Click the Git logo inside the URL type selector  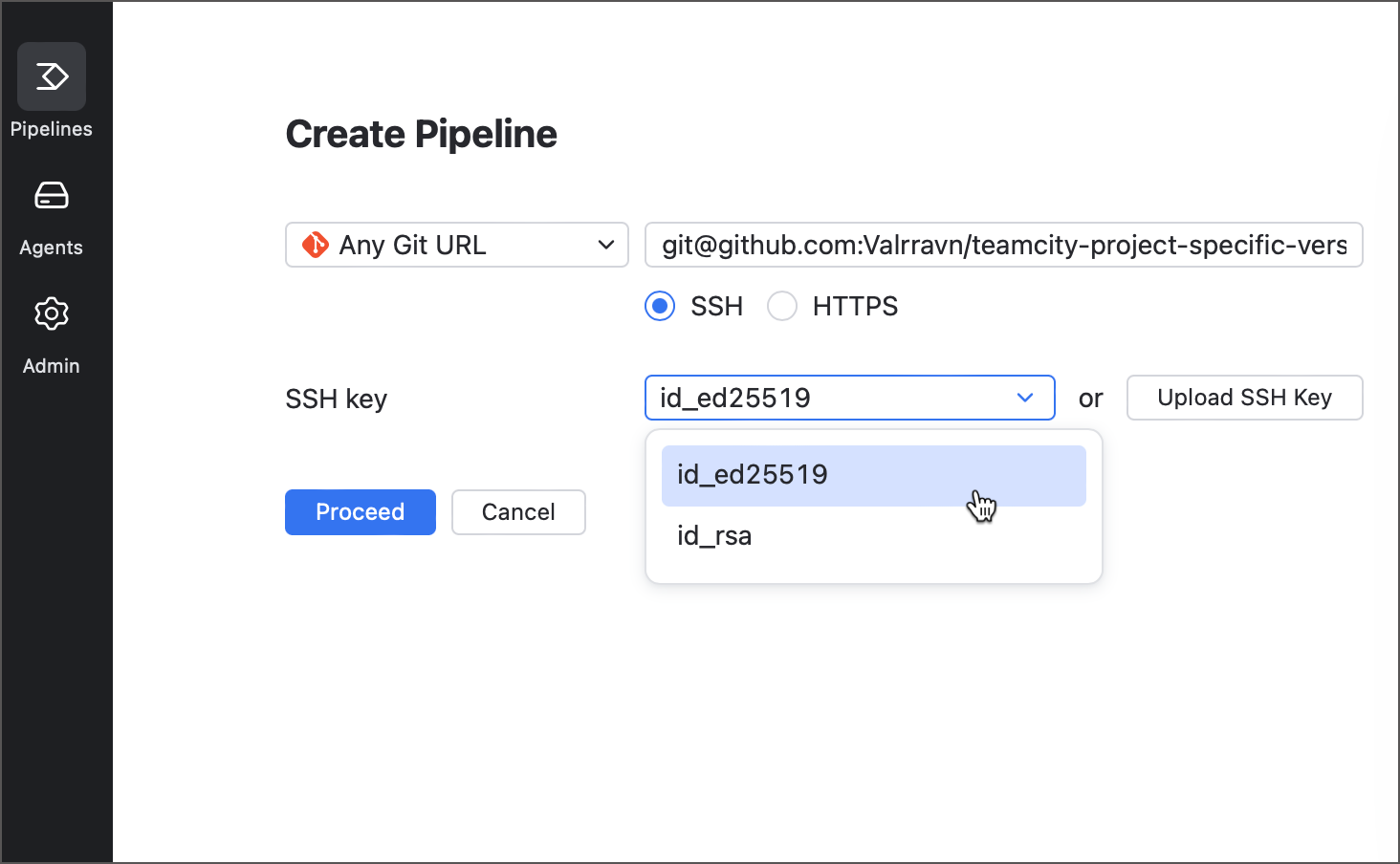[x=317, y=245]
